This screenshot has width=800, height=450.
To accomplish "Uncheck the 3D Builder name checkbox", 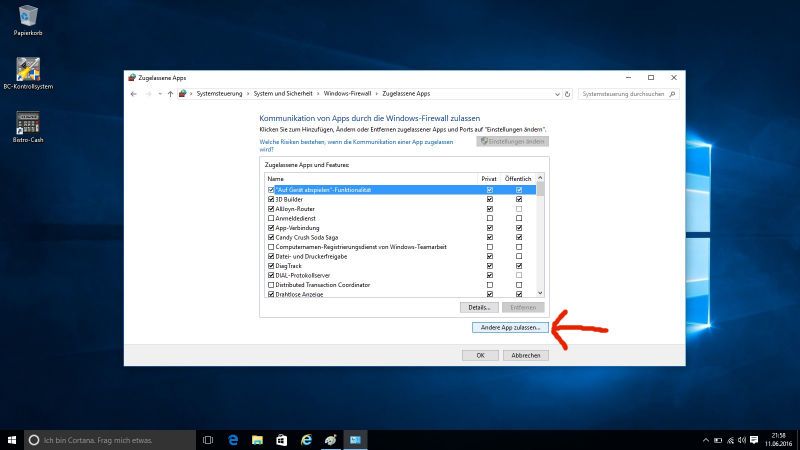I will point(271,199).
